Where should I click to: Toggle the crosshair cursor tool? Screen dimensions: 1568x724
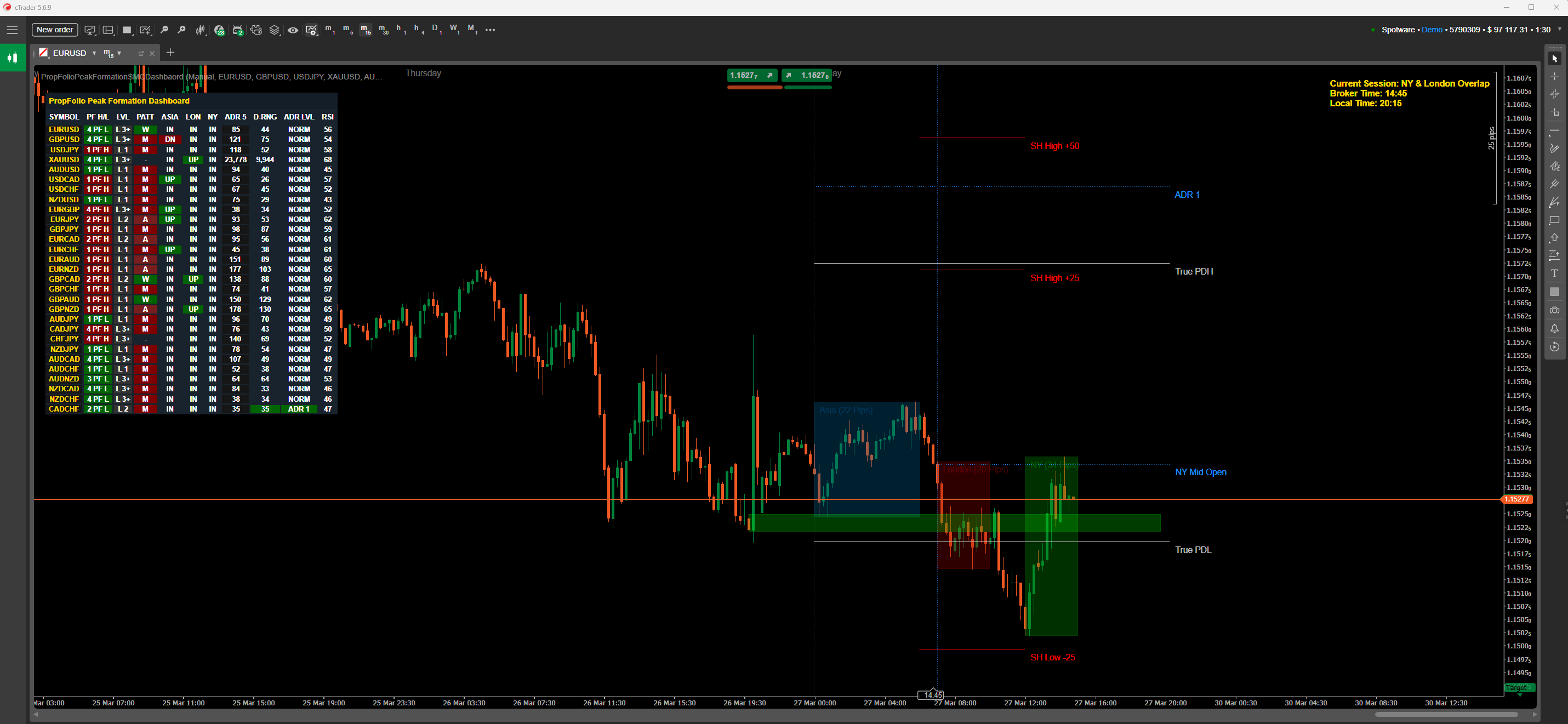pyautogui.click(x=1554, y=77)
